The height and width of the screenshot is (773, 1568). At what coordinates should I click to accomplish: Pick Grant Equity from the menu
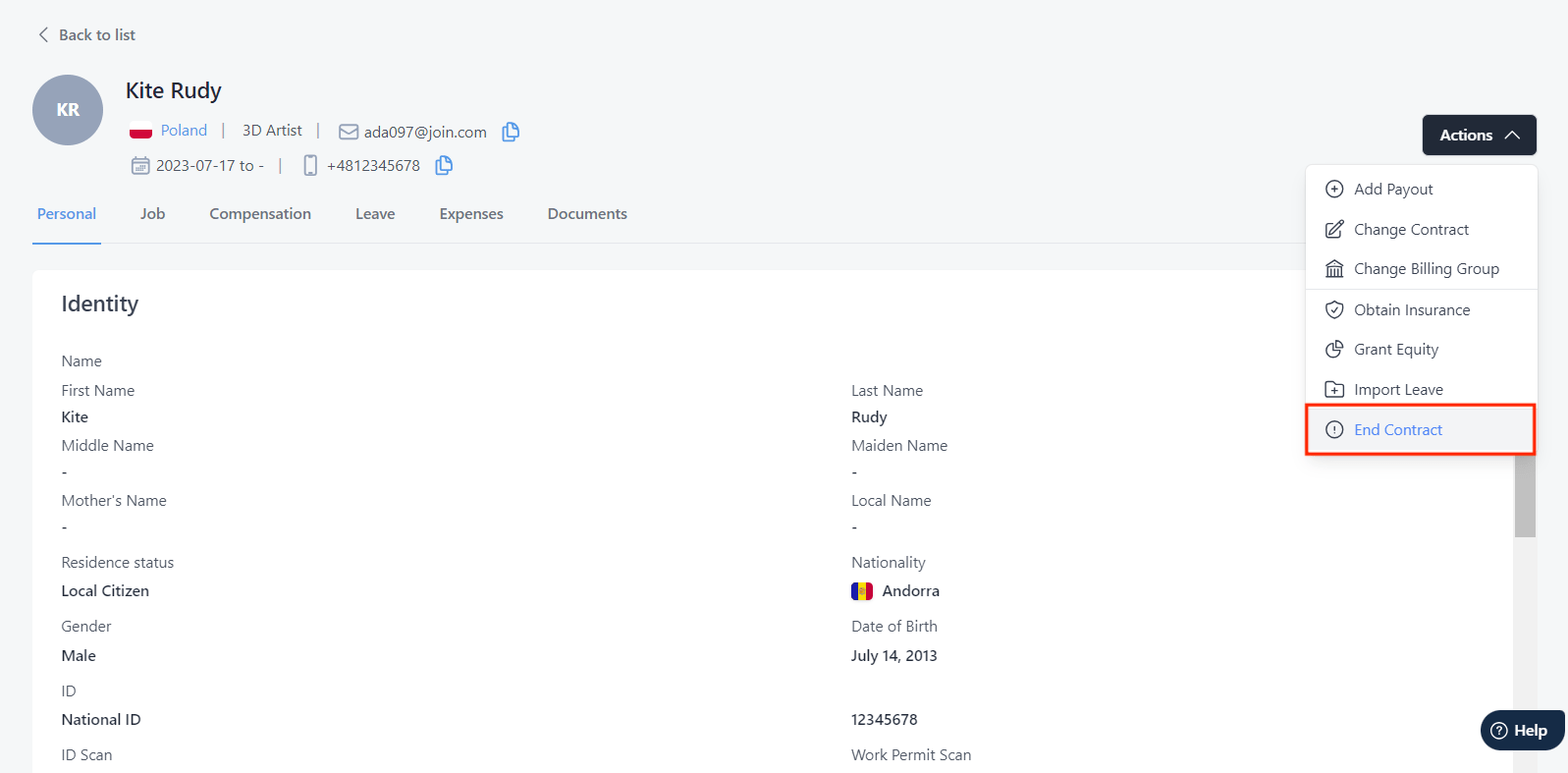(1421, 350)
